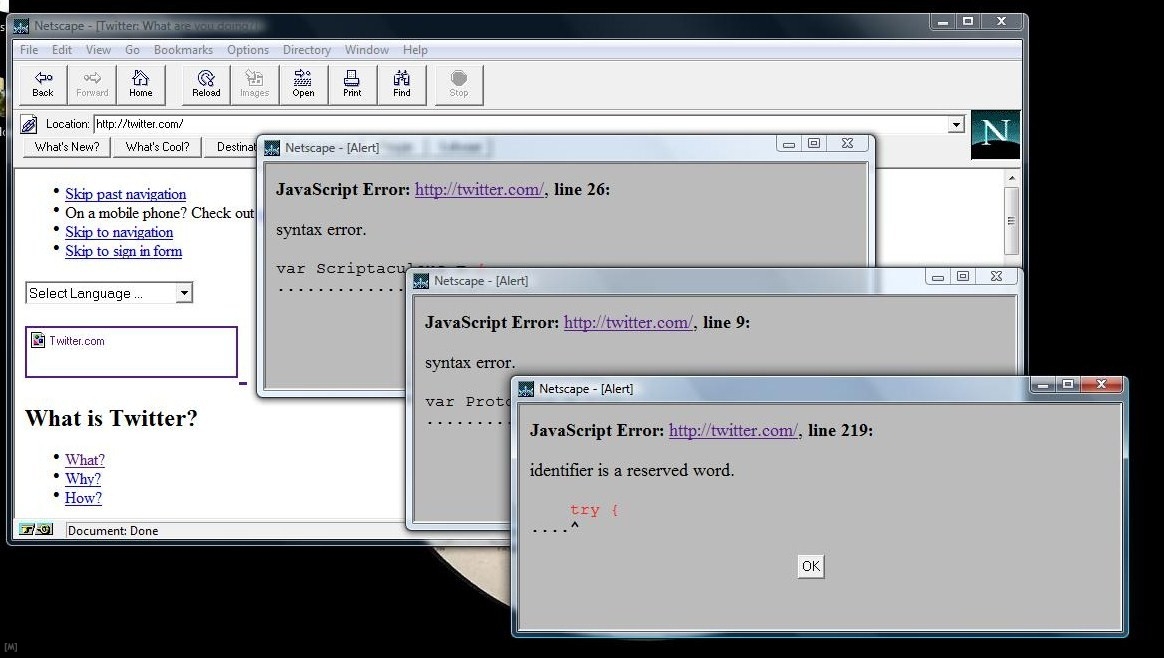Screen dimensions: 1164x658
Task: Click the security status icon in status bar
Action: [36, 530]
